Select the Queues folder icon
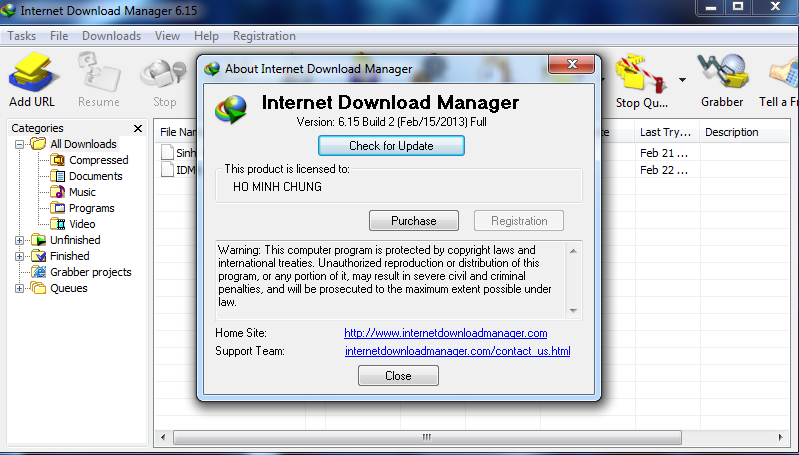This screenshot has height=455, width=799. point(38,288)
